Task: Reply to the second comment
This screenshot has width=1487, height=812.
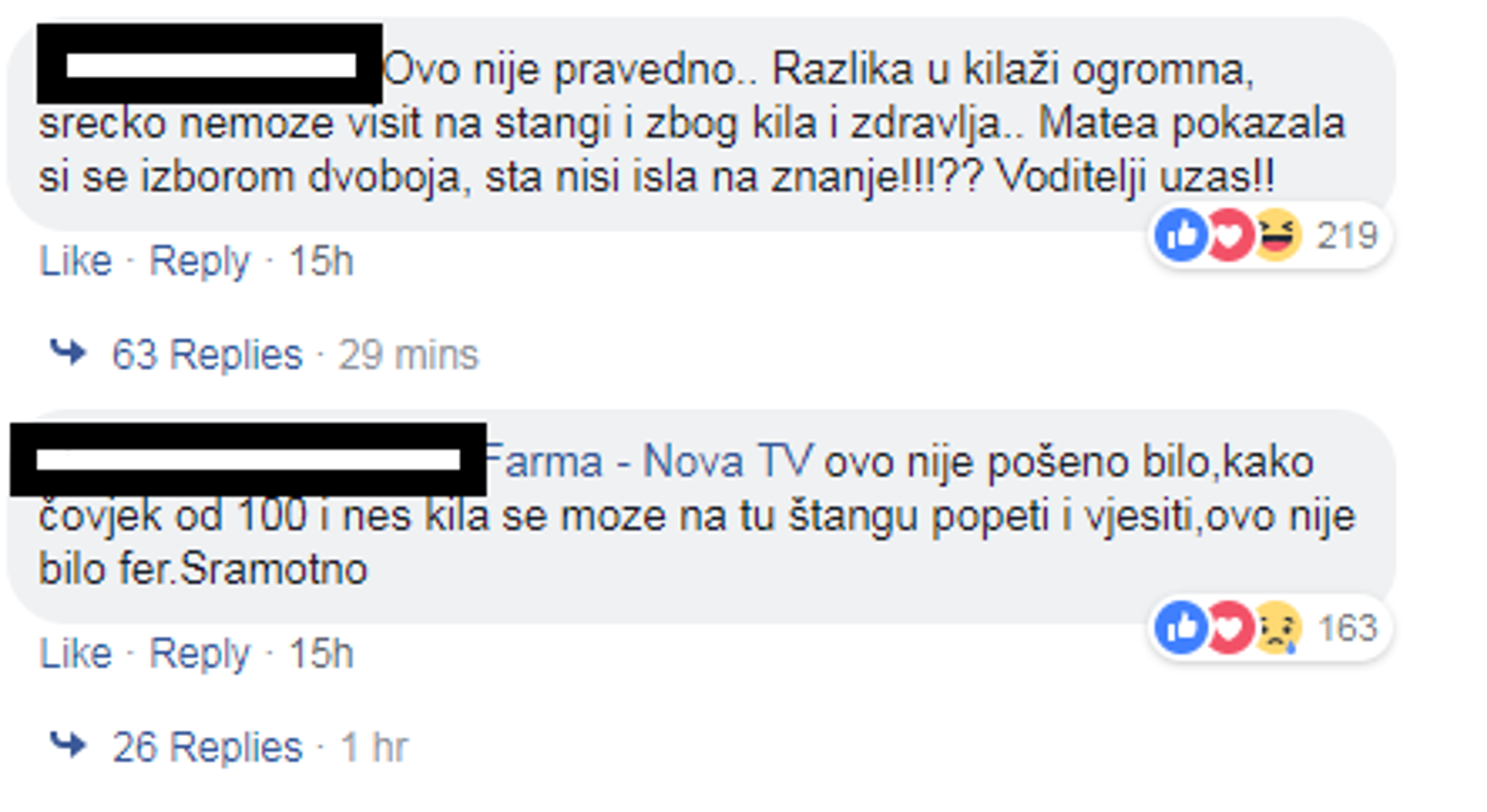Action: pyautogui.click(x=199, y=655)
